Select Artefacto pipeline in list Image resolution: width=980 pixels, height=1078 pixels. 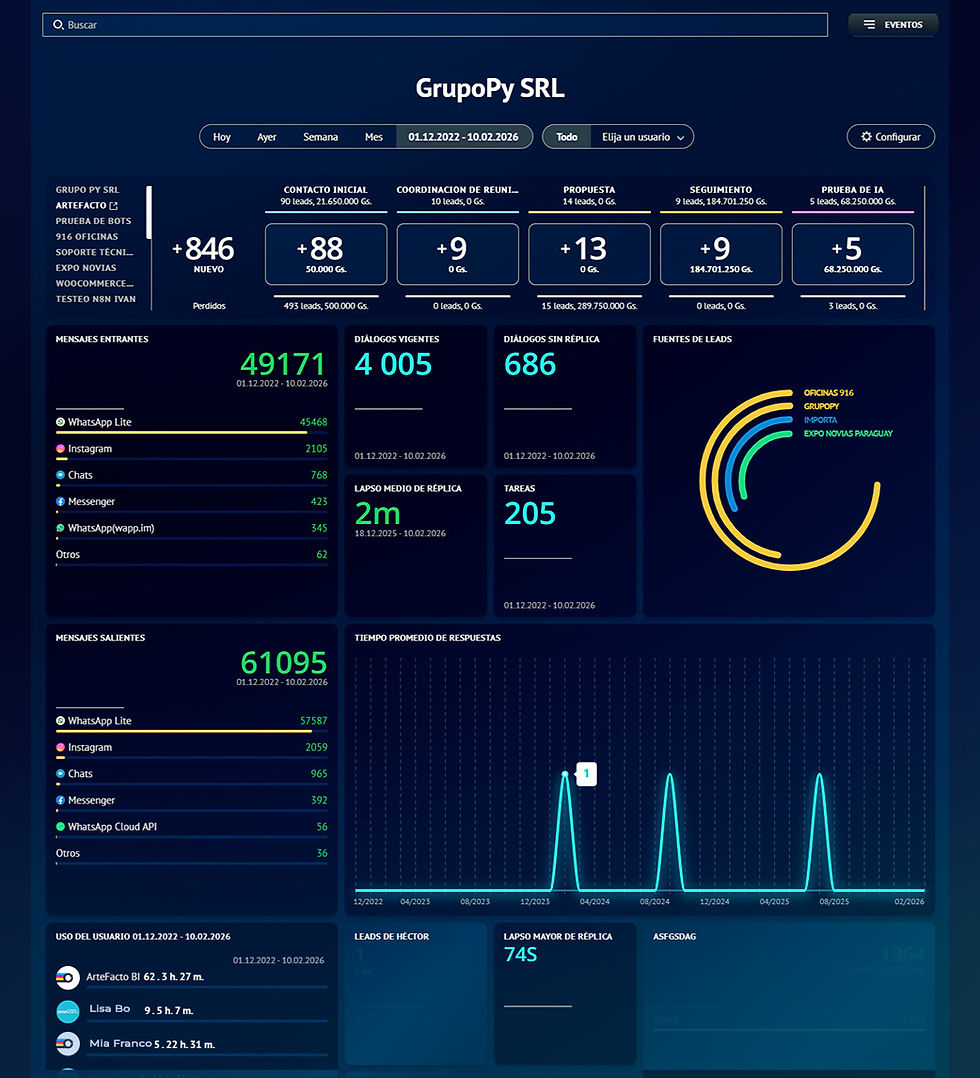[x=81, y=206]
